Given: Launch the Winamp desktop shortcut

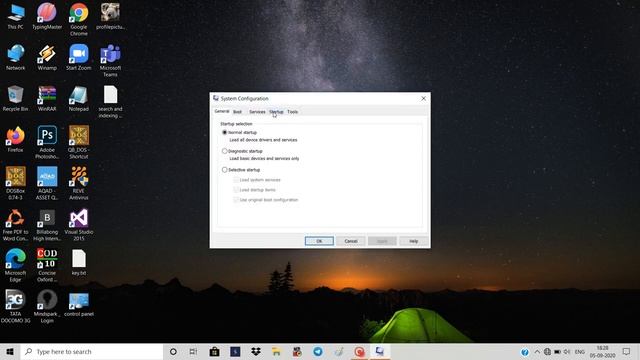Looking at the screenshot, I should [x=47, y=57].
